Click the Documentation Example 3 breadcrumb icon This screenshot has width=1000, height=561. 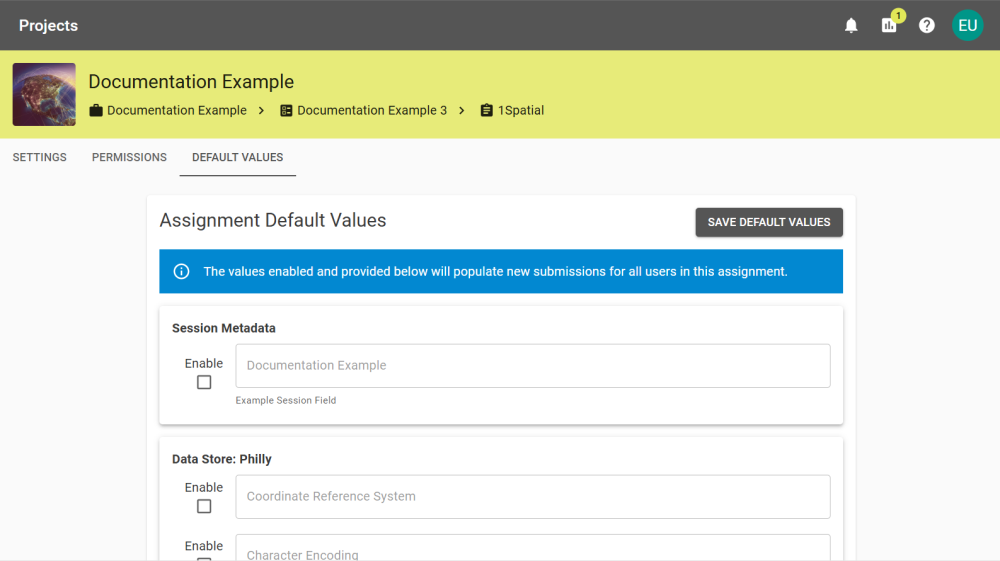click(x=286, y=110)
